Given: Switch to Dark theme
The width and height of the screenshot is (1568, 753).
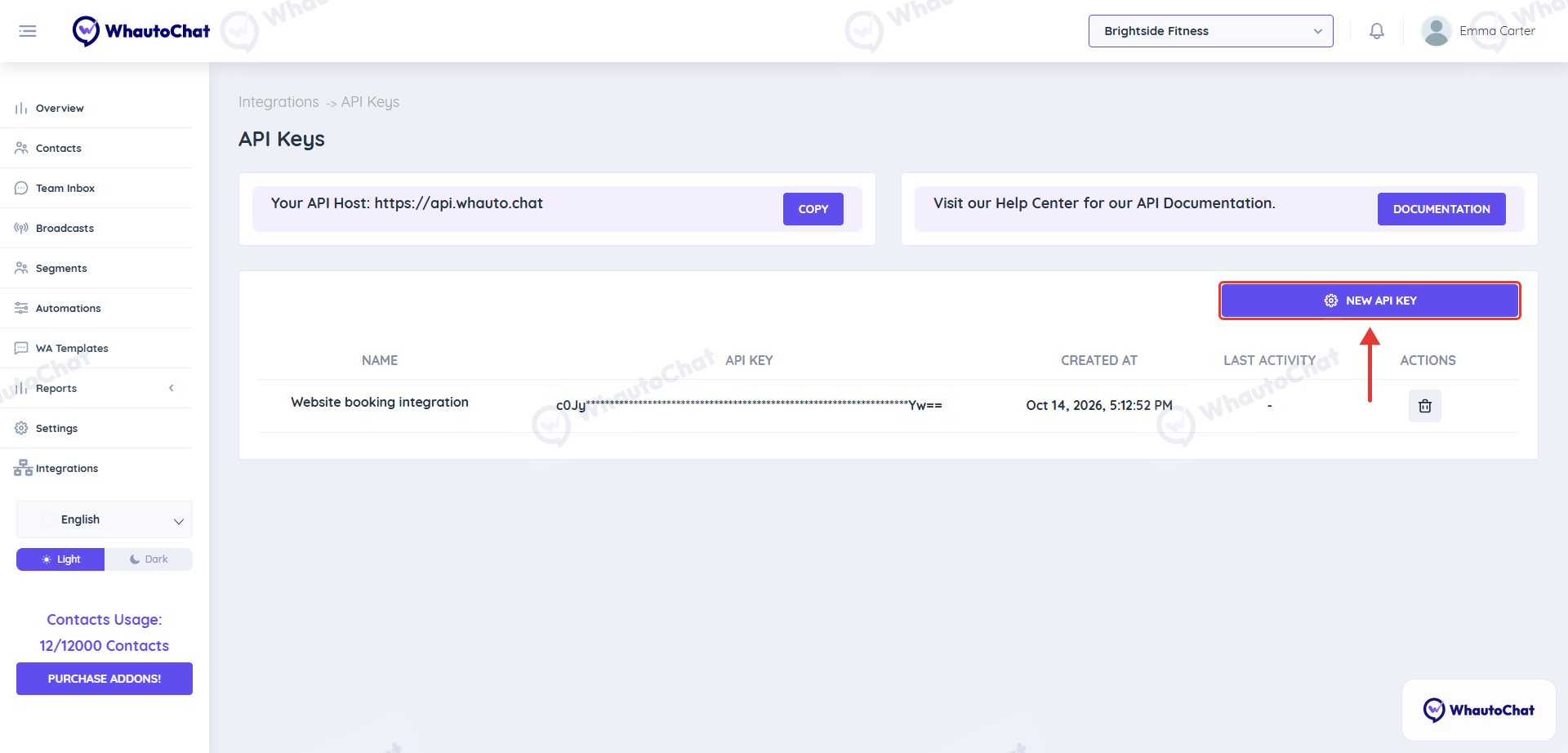Looking at the screenshot, I should coord(149,559).
